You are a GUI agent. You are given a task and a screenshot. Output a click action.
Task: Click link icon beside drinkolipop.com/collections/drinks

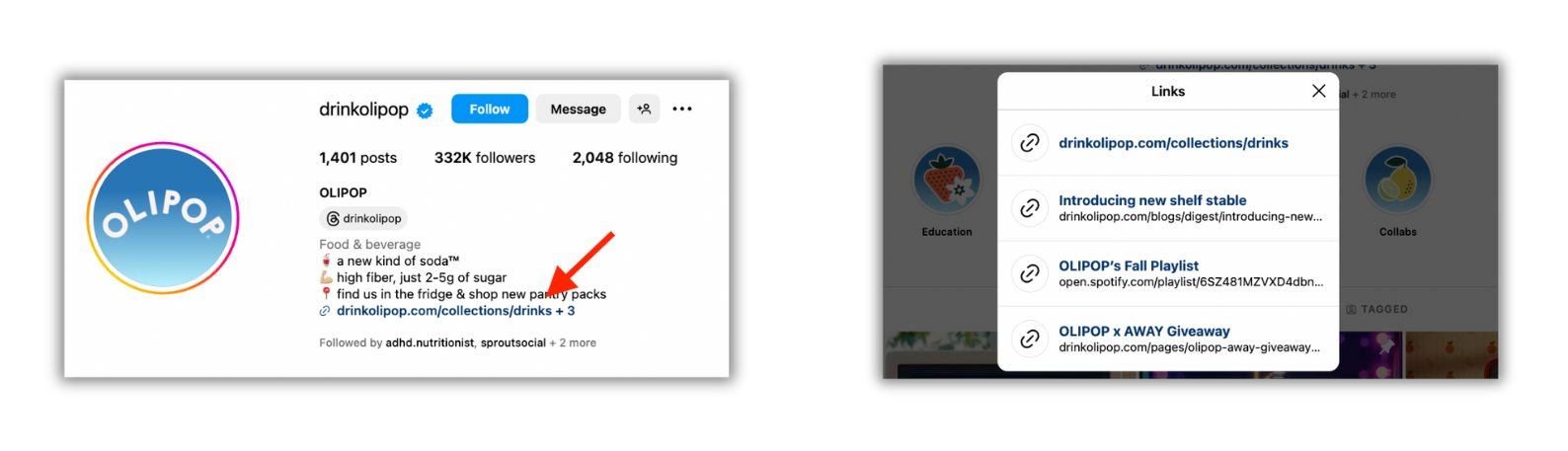(x=1030, y=143)
